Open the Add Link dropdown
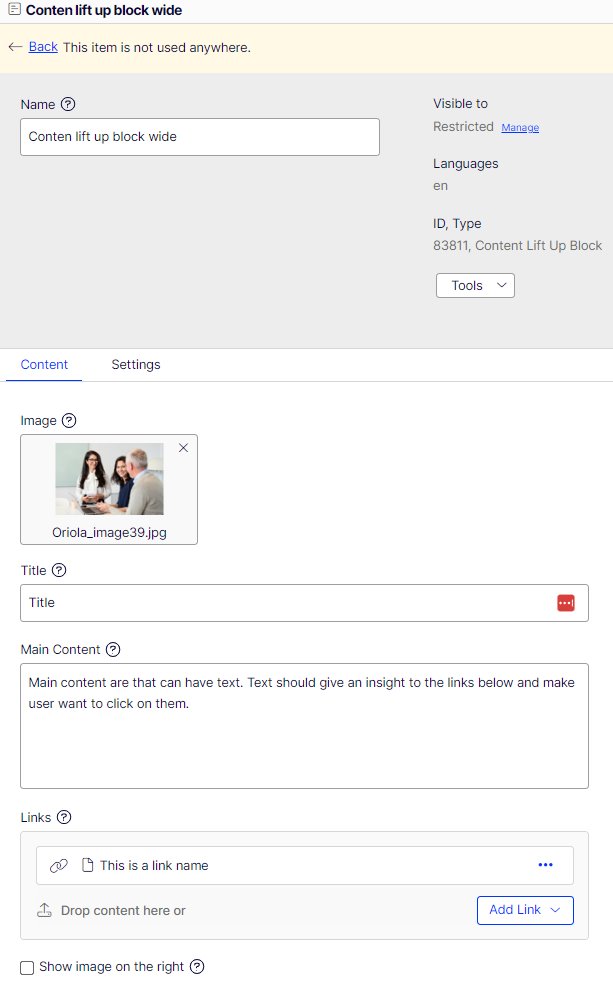This screenshot has width=613, height=988. coord(525,910)
